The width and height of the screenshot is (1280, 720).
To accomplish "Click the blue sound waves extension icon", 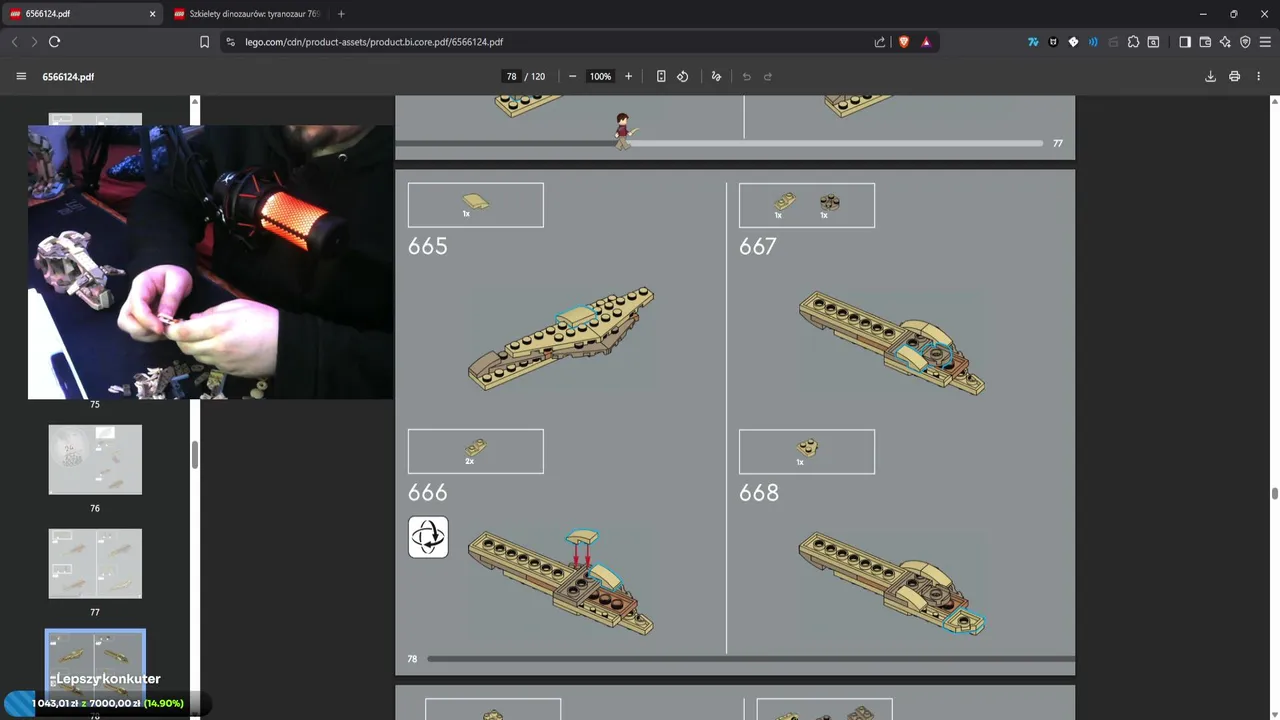I will tap(1093, 42).
